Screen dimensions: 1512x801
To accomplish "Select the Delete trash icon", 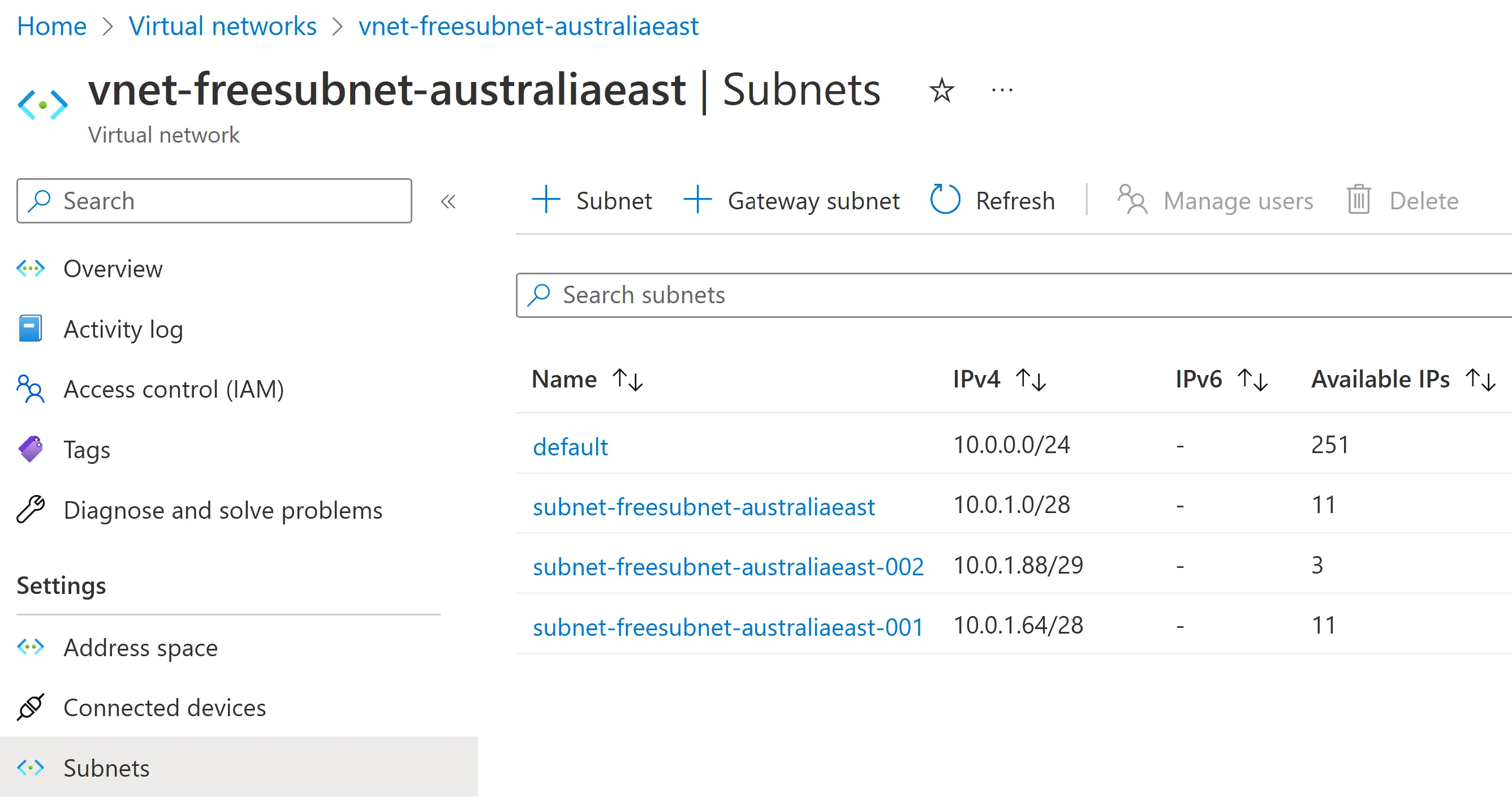I will [1359, 200].
